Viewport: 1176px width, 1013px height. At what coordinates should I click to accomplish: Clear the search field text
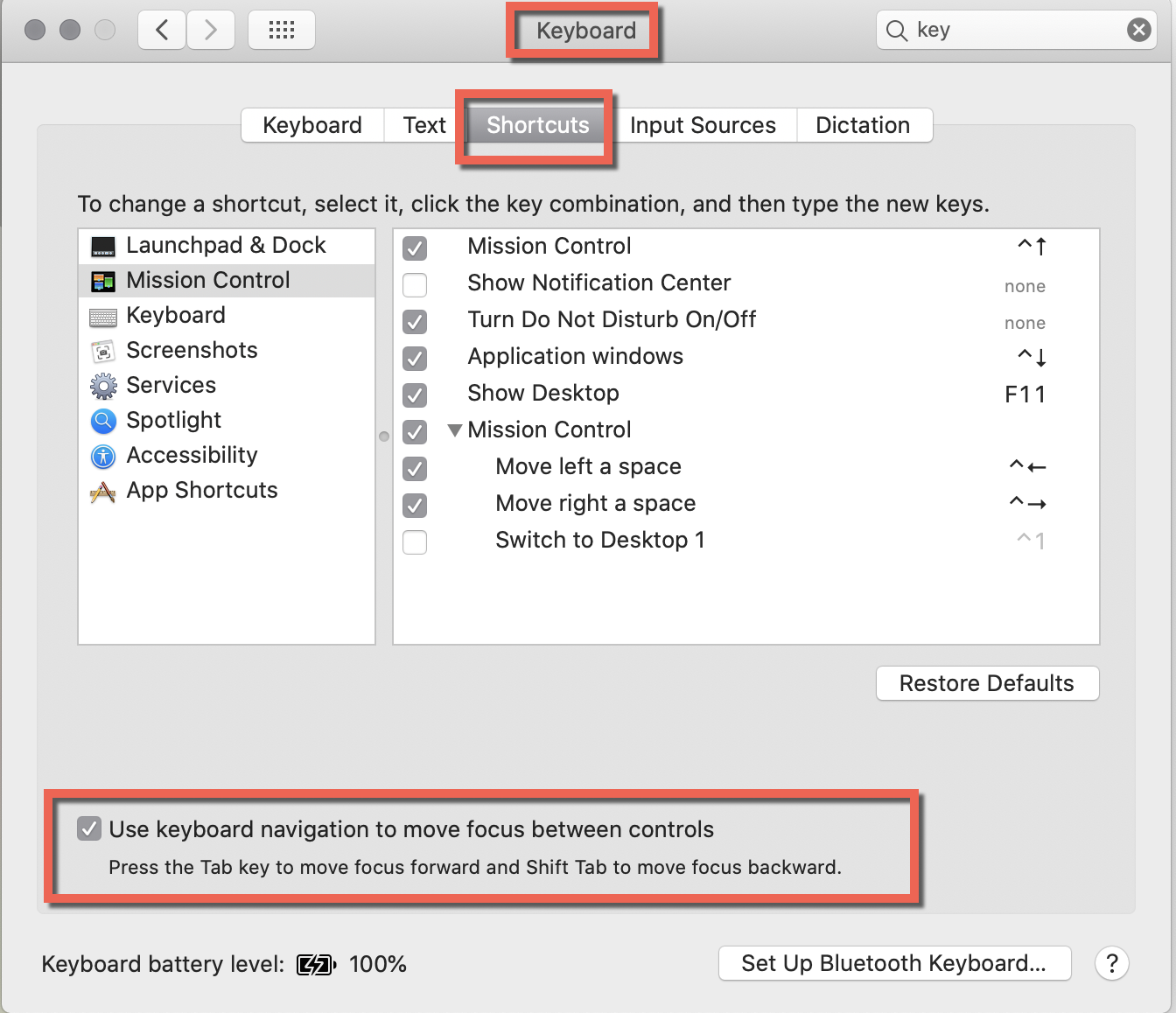[x=1138, y=29]
